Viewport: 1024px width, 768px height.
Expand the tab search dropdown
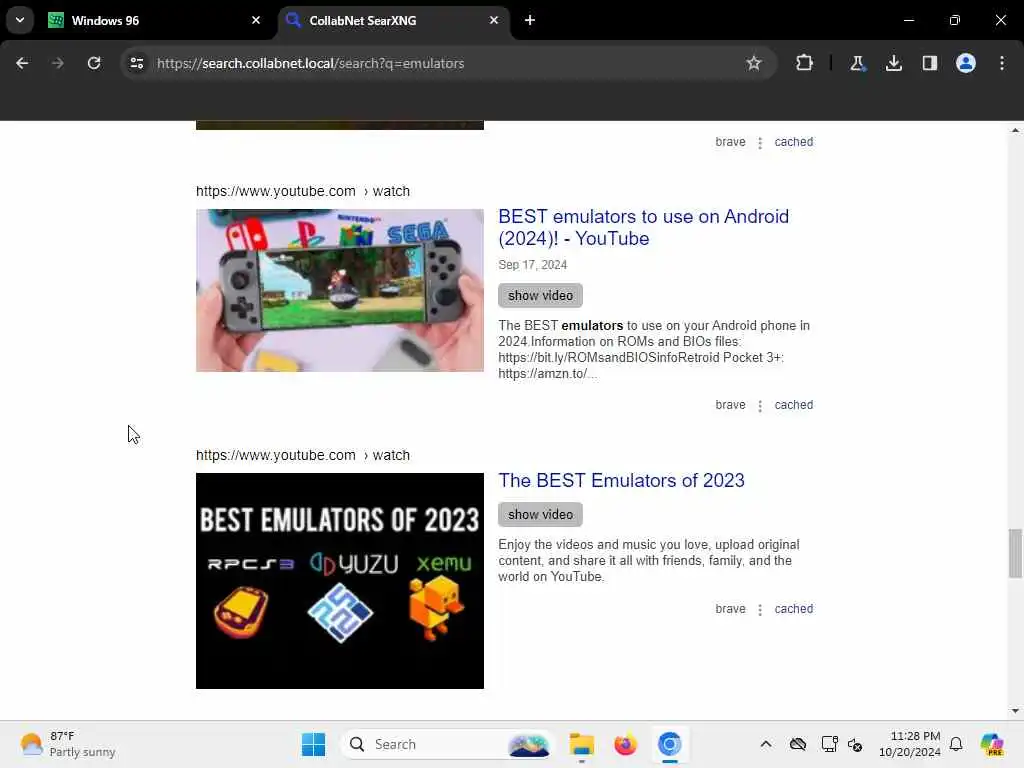point(20,20)
